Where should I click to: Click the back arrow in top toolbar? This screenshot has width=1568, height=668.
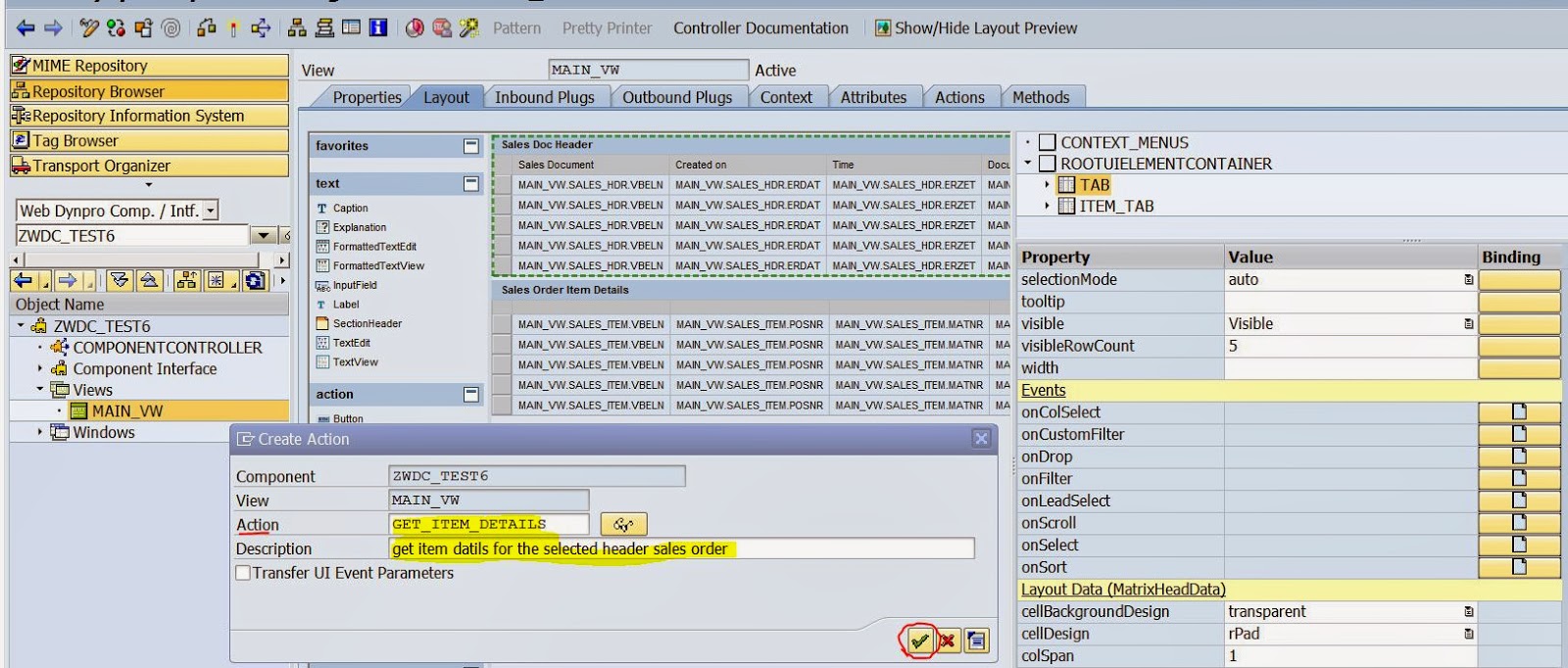pyautogui.click(x=25, y=28)
